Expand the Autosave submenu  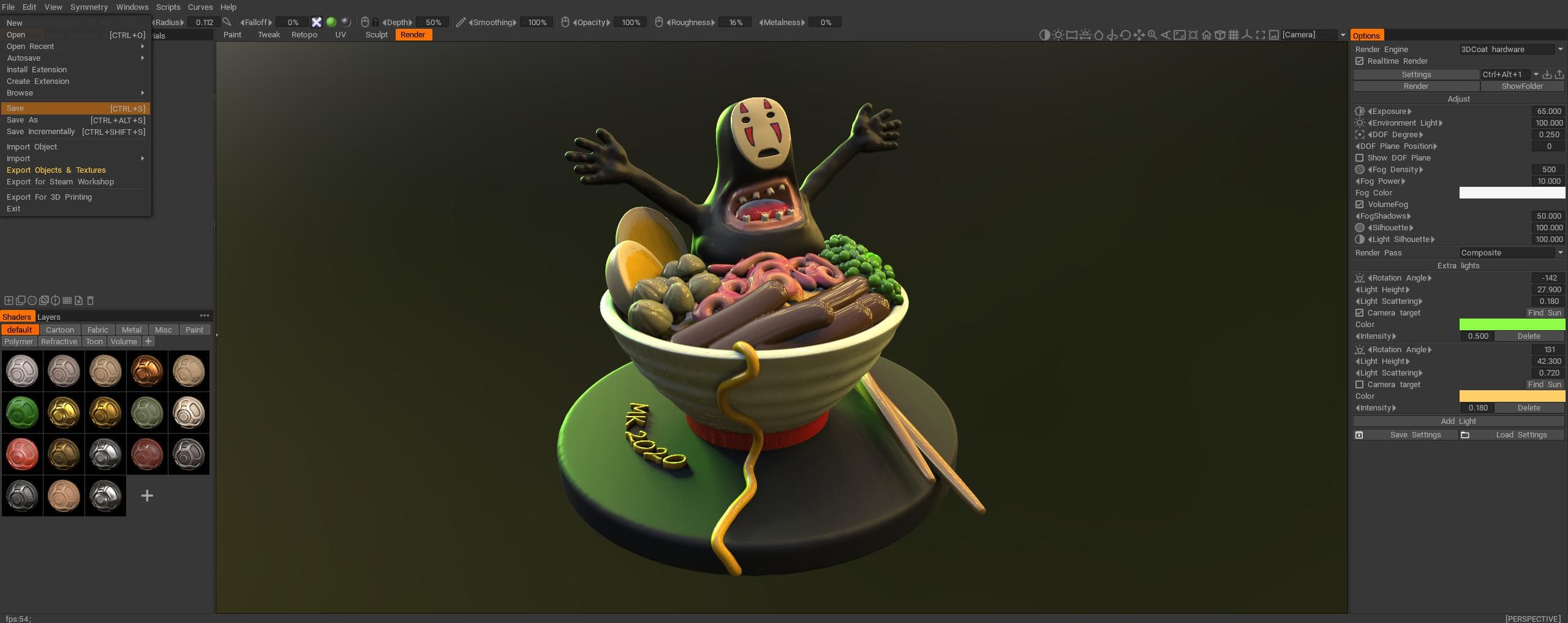[75, 58]
